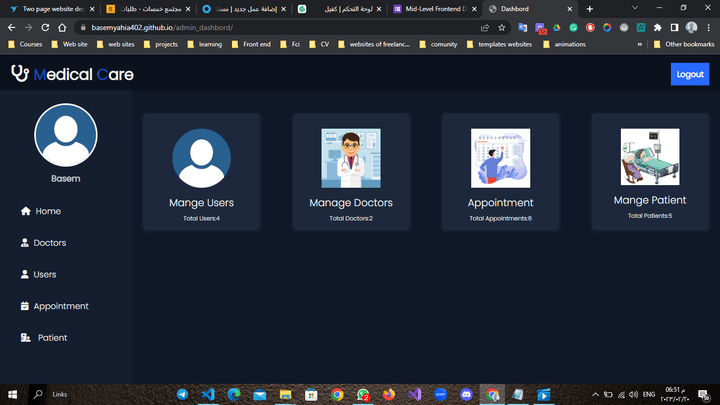Open the Google Translate extension icon
Image resolution: width=720 pixels, height=405 pixels.
(523, 28)
